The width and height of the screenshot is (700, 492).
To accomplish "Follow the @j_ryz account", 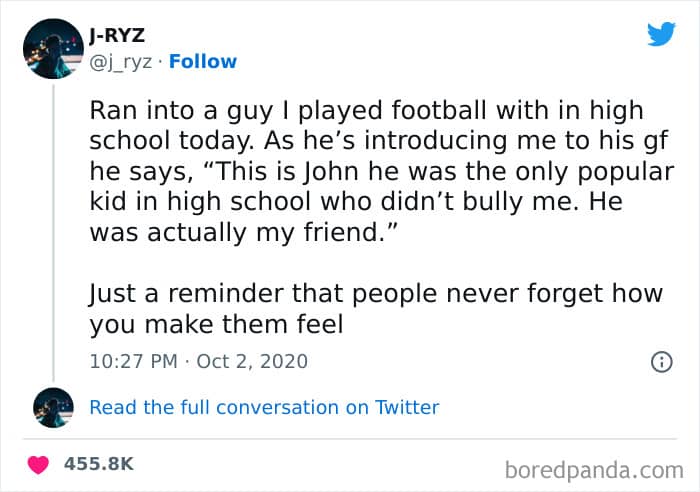I will (203, 62).
